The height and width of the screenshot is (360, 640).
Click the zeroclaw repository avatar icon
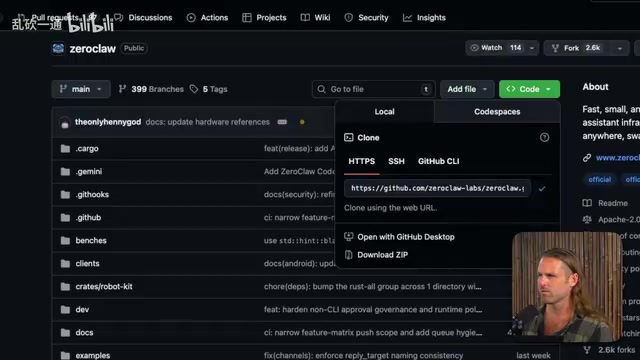(58, 49)
